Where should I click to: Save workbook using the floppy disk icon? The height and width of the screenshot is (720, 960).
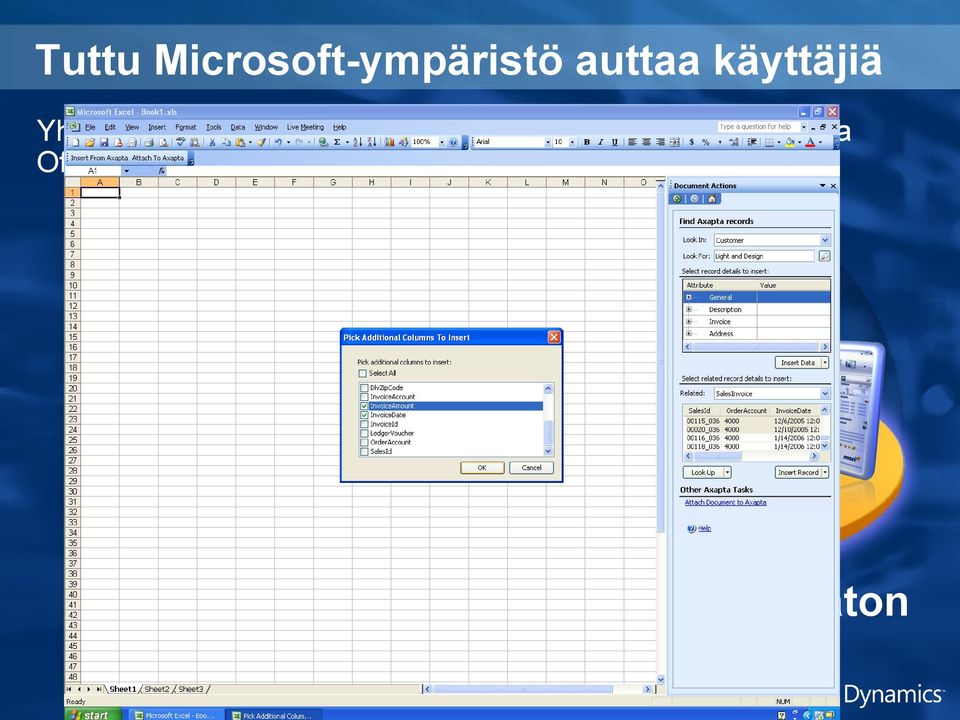click(103, 142)
